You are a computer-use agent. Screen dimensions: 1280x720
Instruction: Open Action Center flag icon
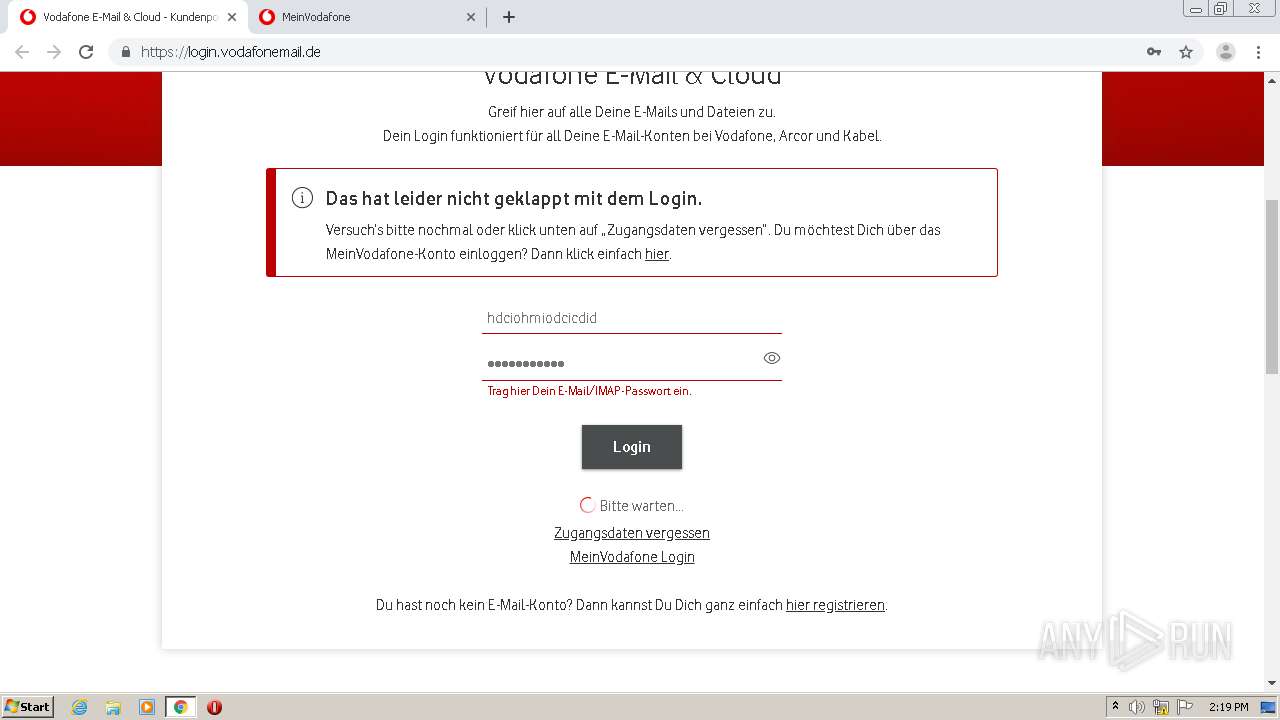point(1184,707)
